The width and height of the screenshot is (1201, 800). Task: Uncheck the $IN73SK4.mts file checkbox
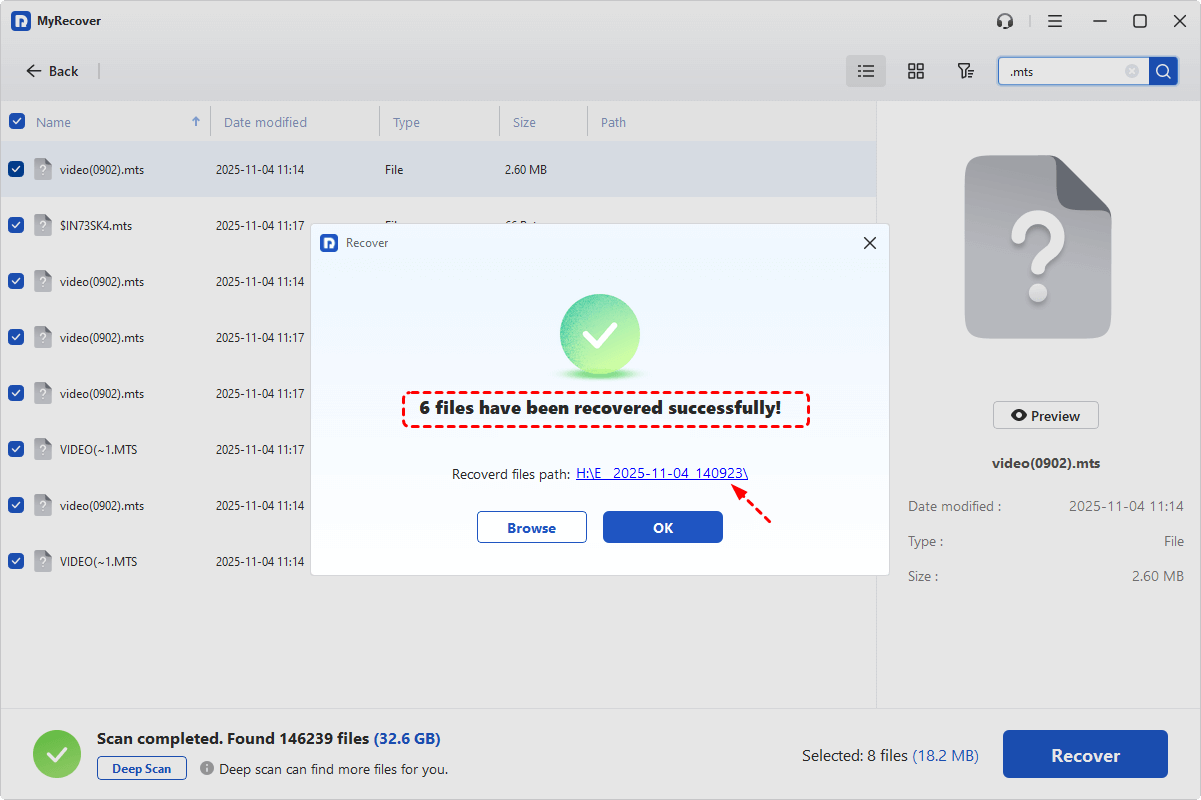pos(17,226)
